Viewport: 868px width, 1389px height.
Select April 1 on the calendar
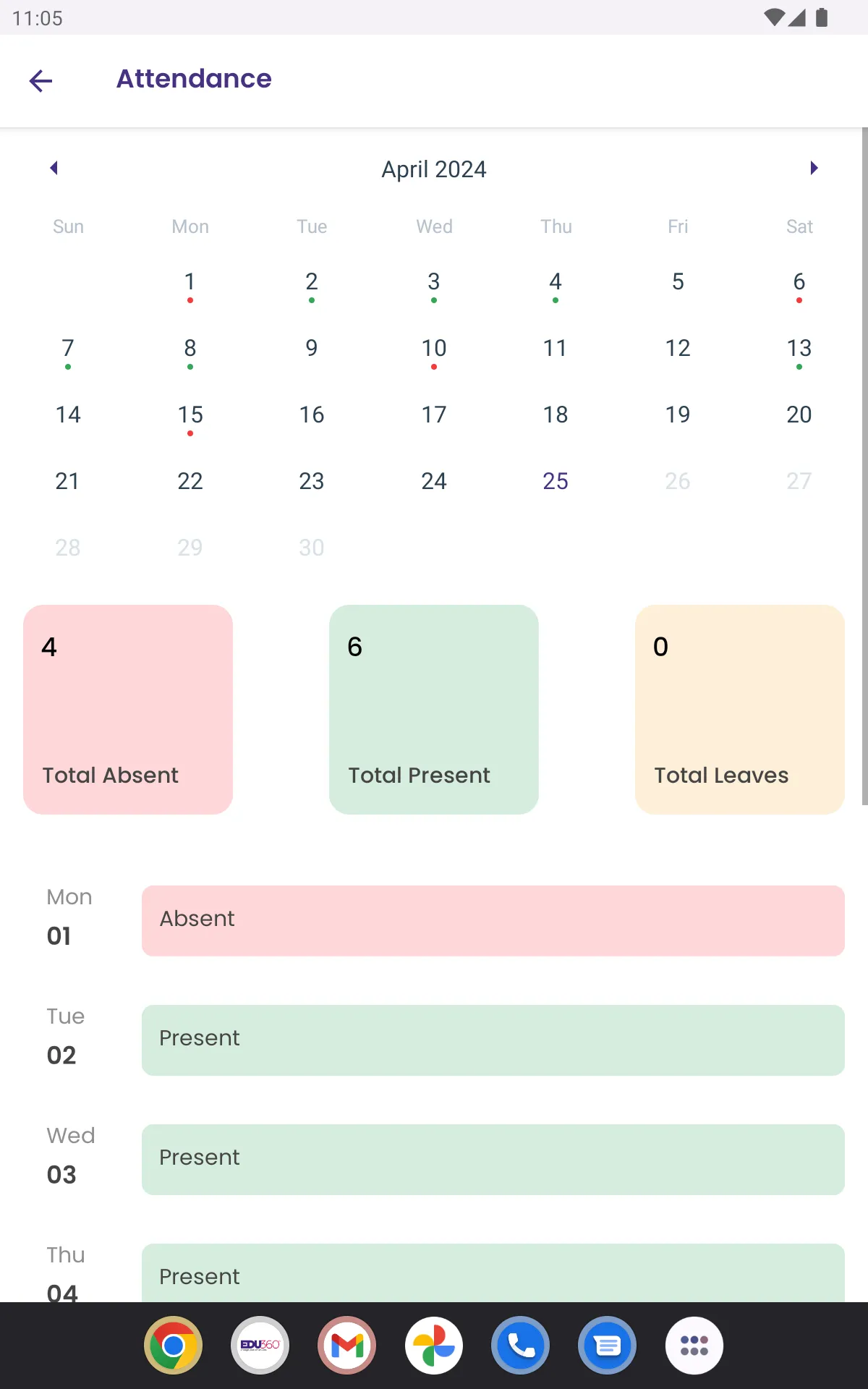[x=190, y=284]
